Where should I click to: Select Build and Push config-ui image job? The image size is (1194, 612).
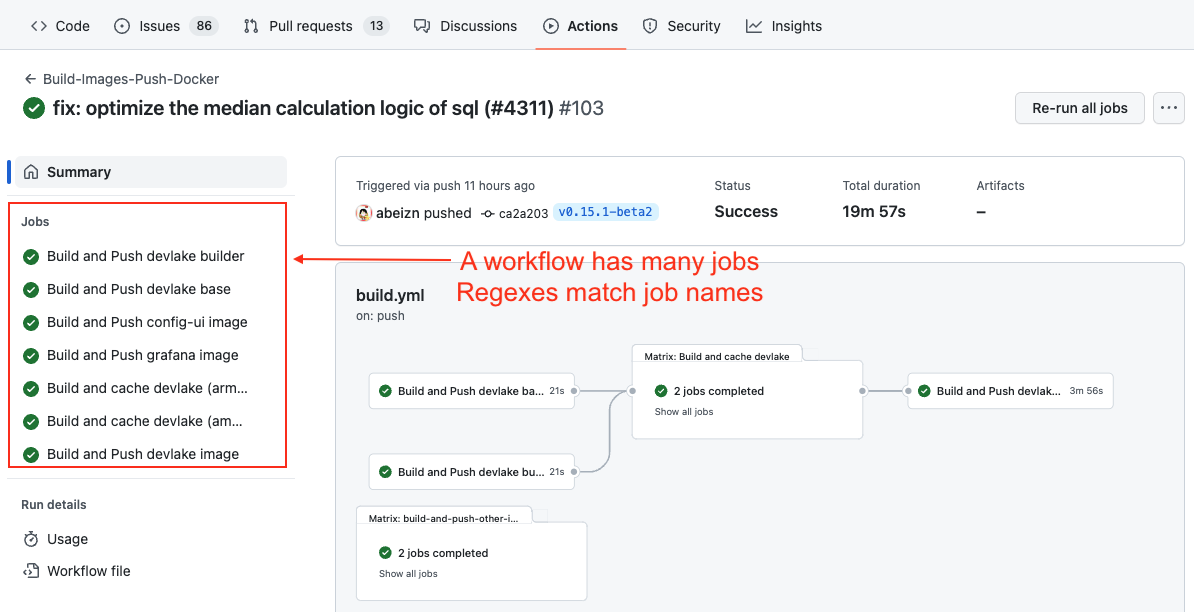[146, 322]
